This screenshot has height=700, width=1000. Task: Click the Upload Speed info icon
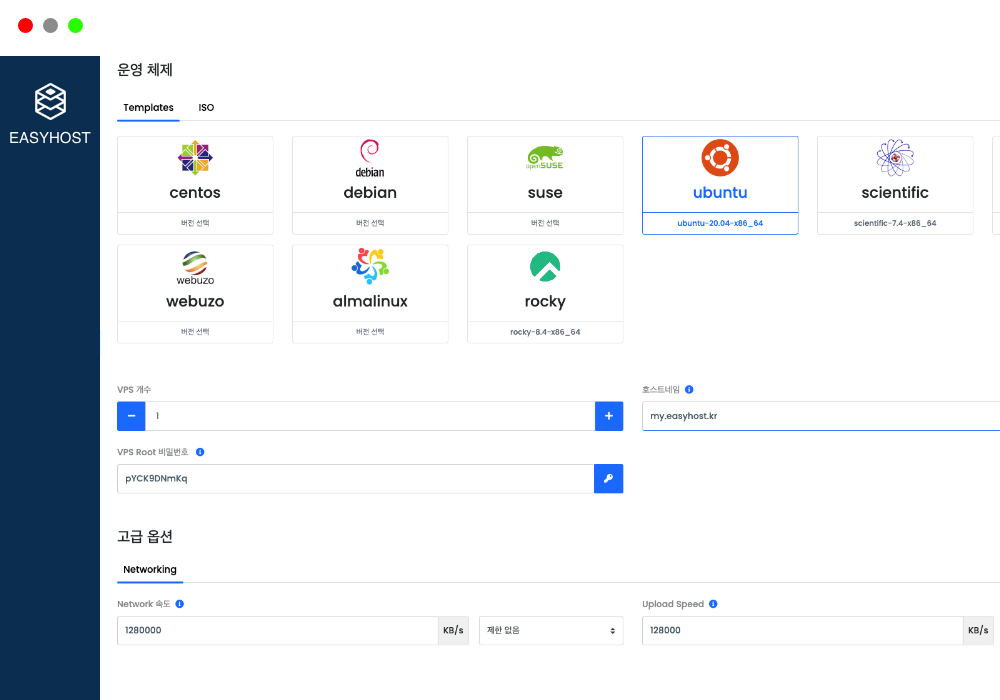[x=713, y=604]
